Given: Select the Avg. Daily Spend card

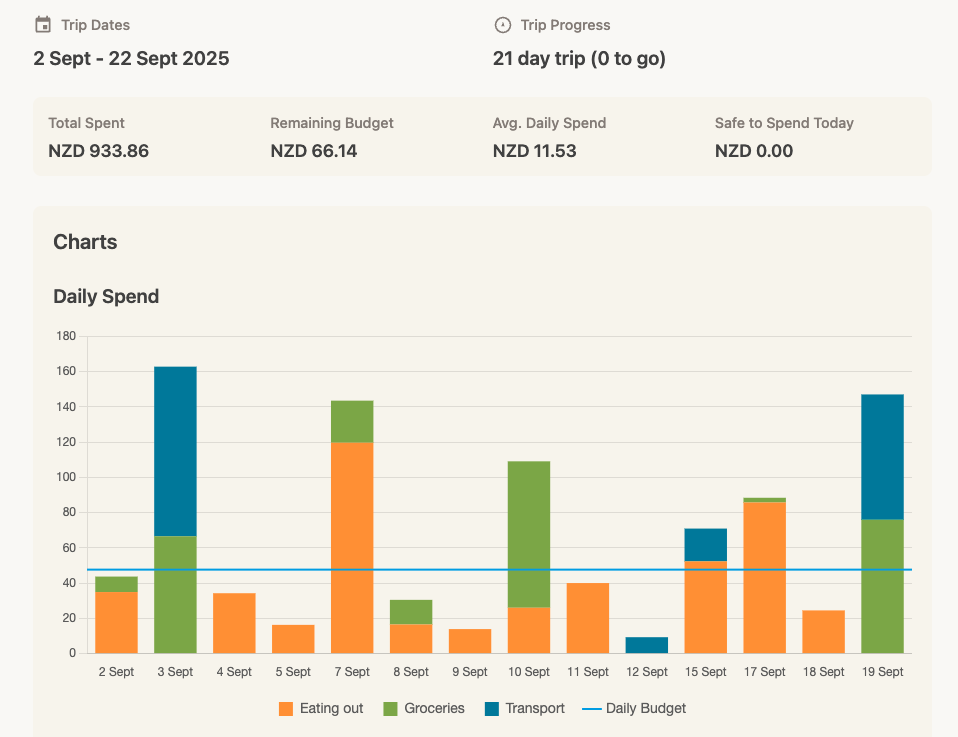Looking at the screenshot, I should pyautogui.click(x=533, y=138).
